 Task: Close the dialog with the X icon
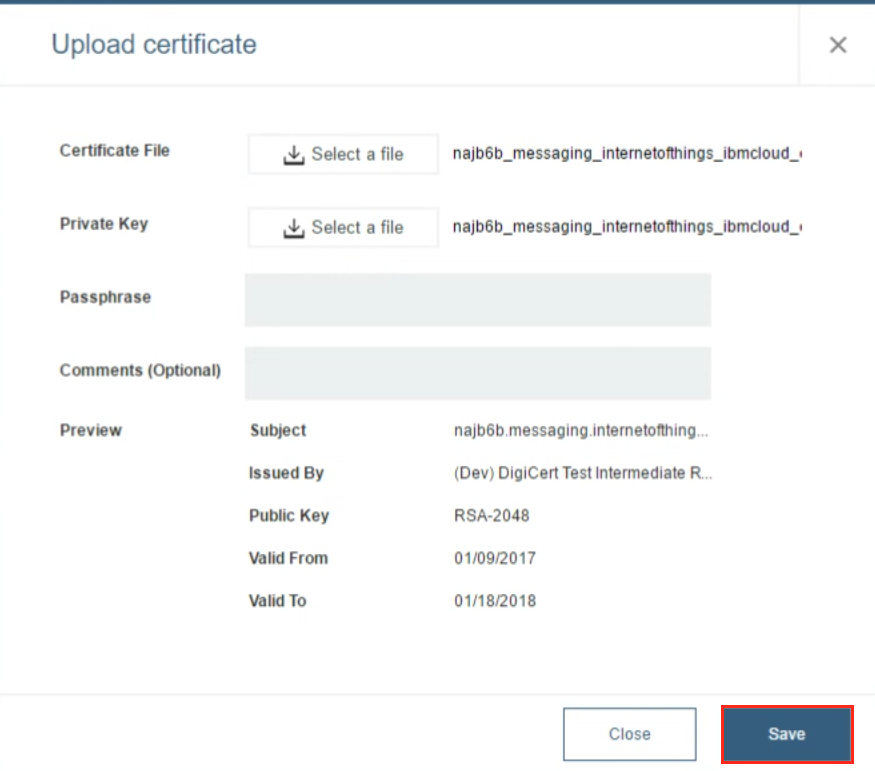coord(838,45)
